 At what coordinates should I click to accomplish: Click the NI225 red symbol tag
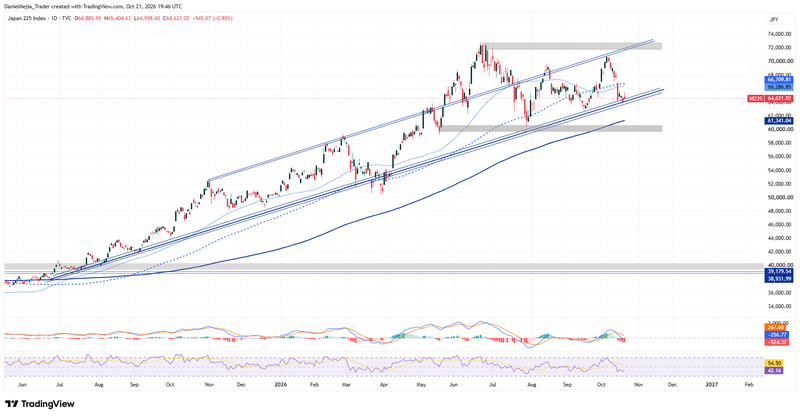point(755,98)
